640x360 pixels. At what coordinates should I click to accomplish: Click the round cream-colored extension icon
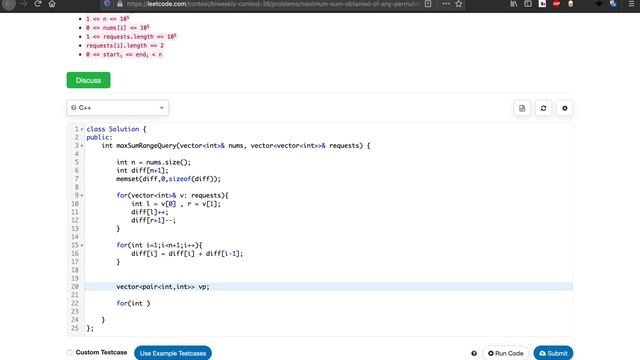point(571,4)
